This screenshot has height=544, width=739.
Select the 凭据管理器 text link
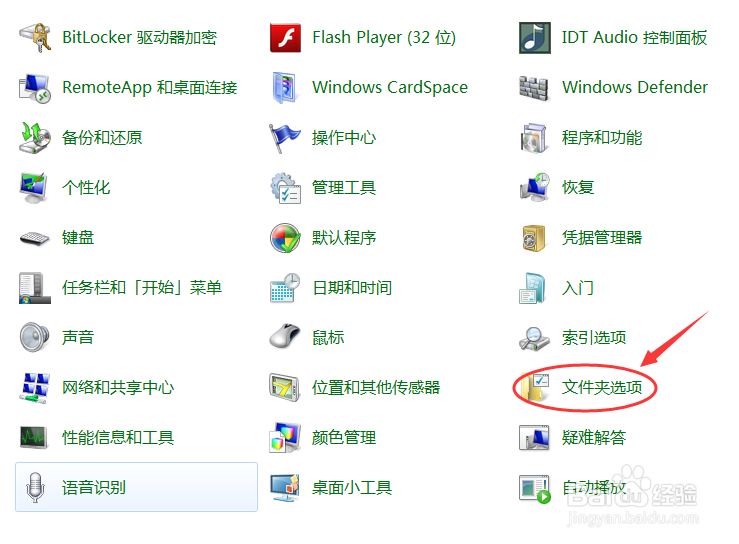click(x=602, y=238)
